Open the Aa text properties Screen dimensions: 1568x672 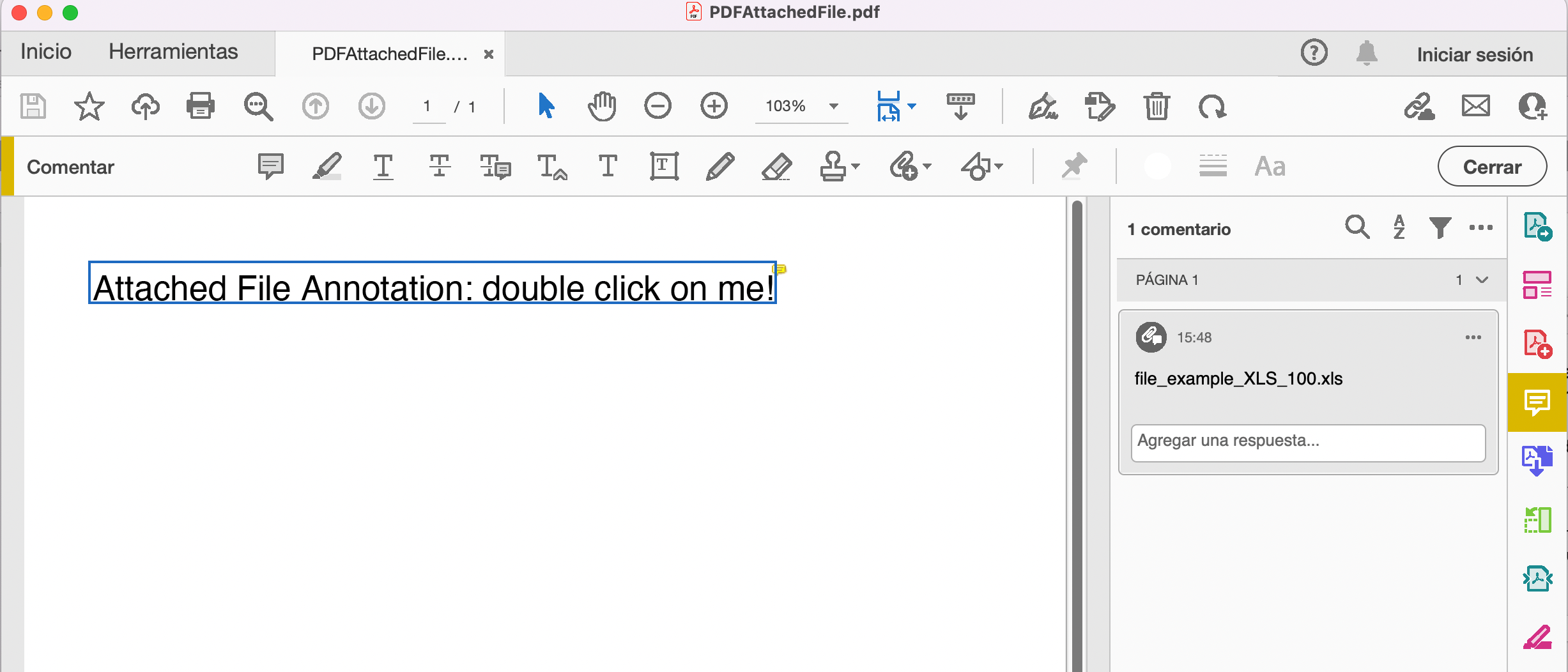(1270, 167)
